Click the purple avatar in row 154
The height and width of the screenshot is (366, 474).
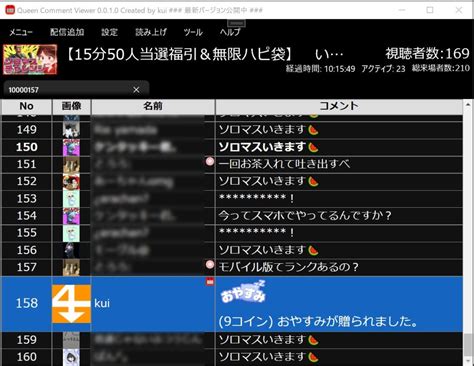coord(71,216)
